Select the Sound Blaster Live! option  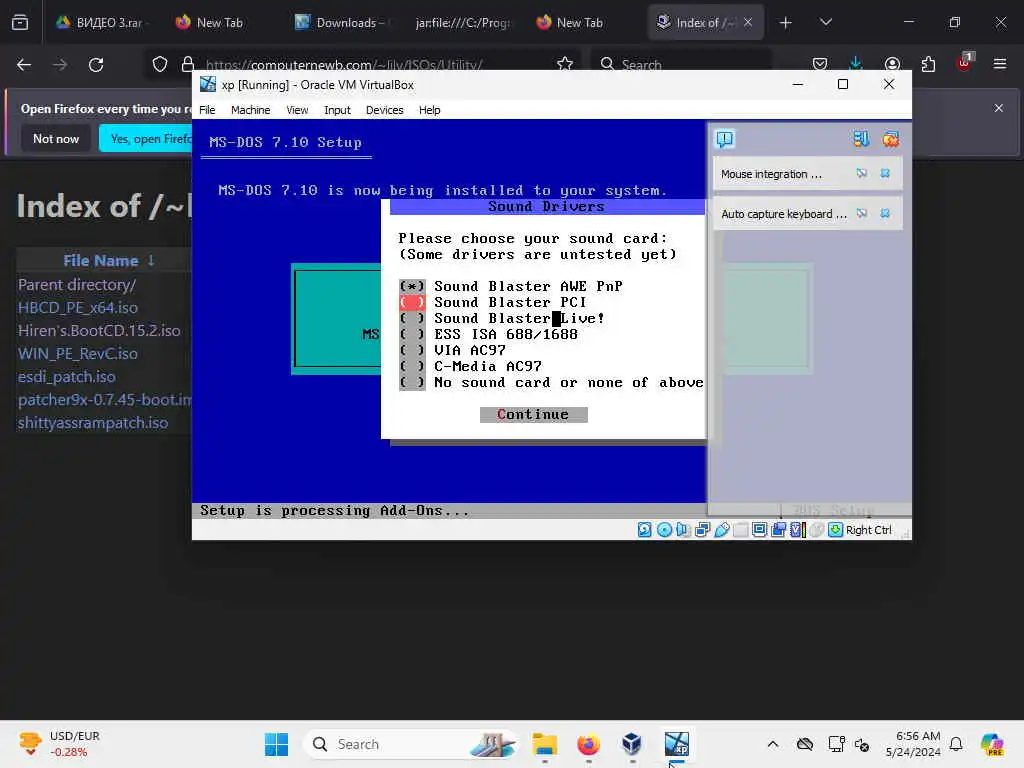(502, 318)
